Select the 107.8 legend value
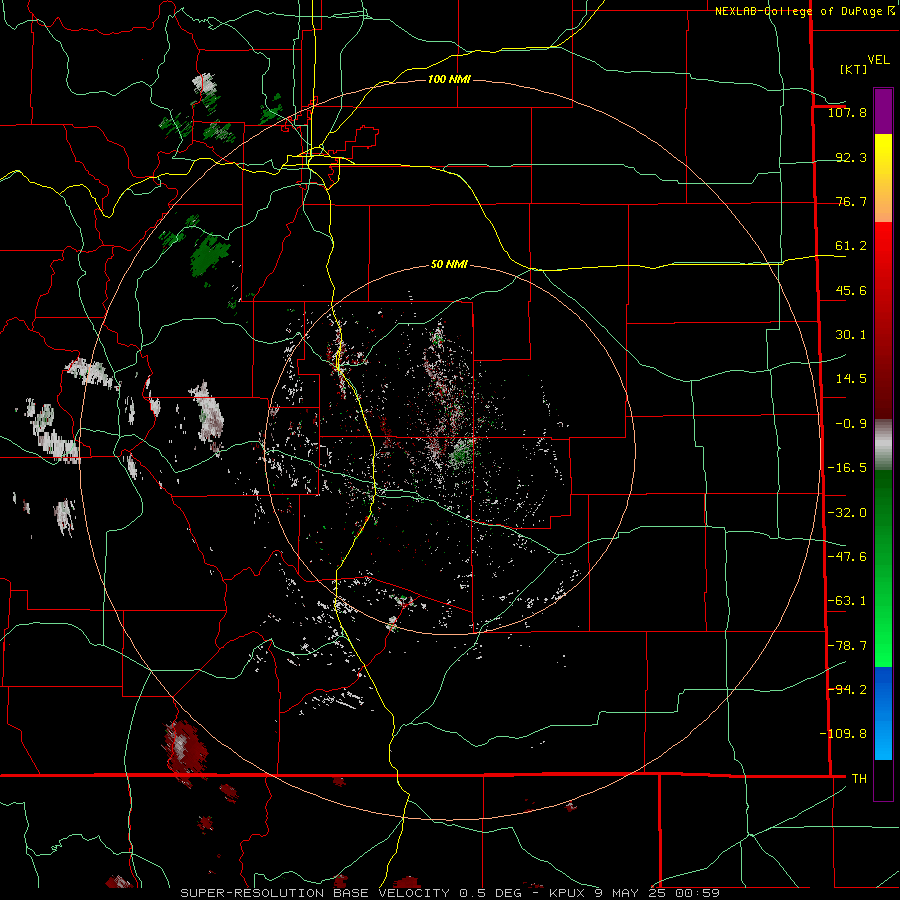 (847, 112)
